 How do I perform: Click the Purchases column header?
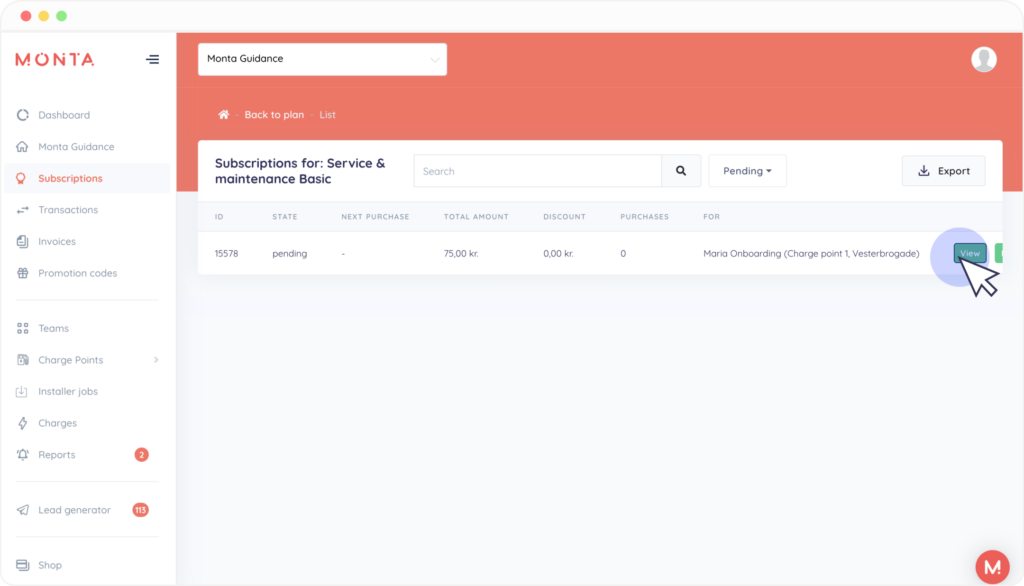[x=645, y=217]
